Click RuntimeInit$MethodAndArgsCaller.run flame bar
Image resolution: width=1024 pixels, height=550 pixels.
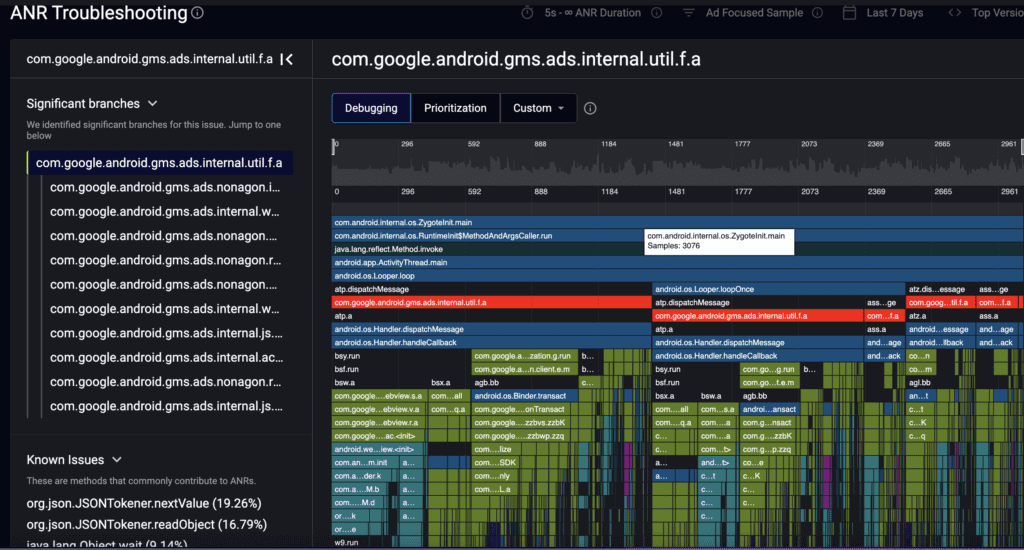677,236
